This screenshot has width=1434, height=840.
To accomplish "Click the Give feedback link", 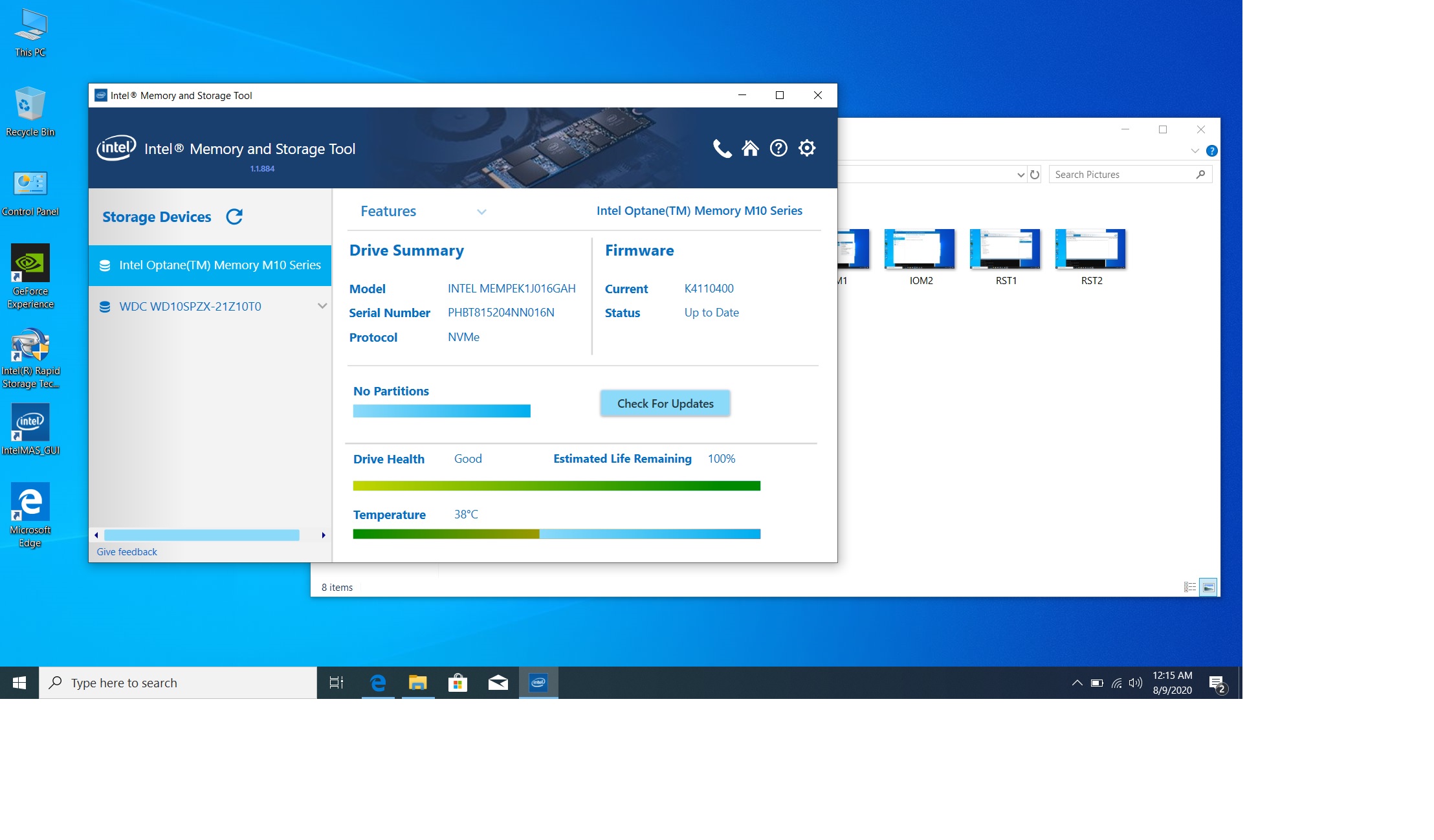I will [127, 552].
